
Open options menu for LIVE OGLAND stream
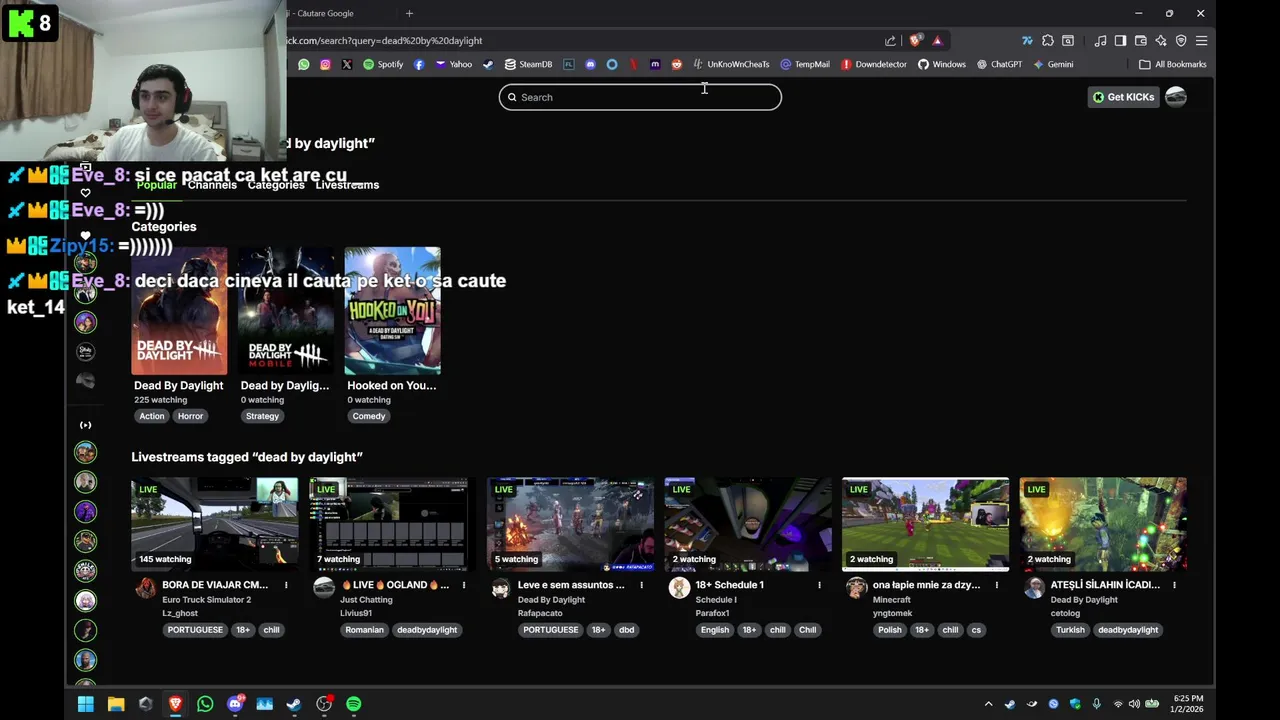464,585
